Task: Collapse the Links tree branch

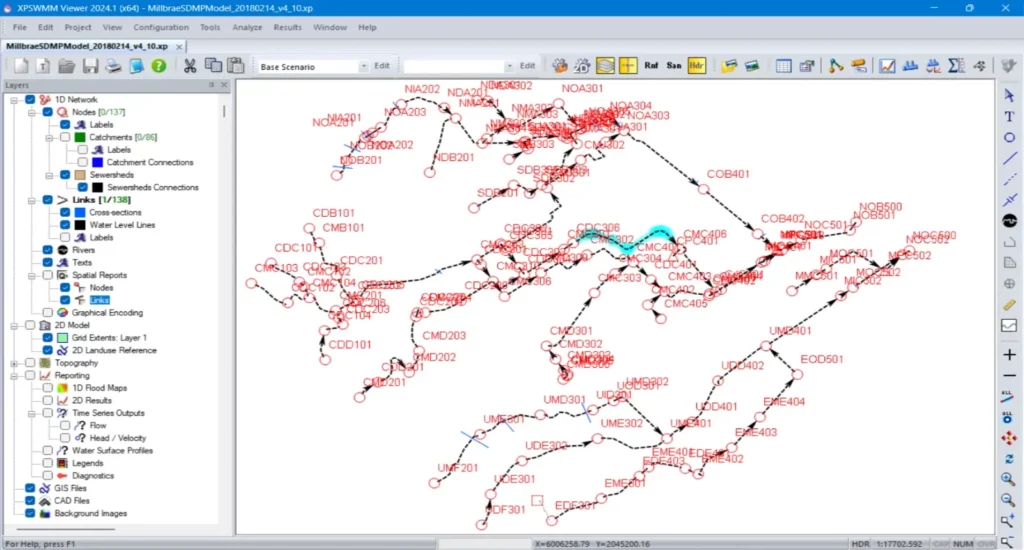Action: (x=31, y=200)
